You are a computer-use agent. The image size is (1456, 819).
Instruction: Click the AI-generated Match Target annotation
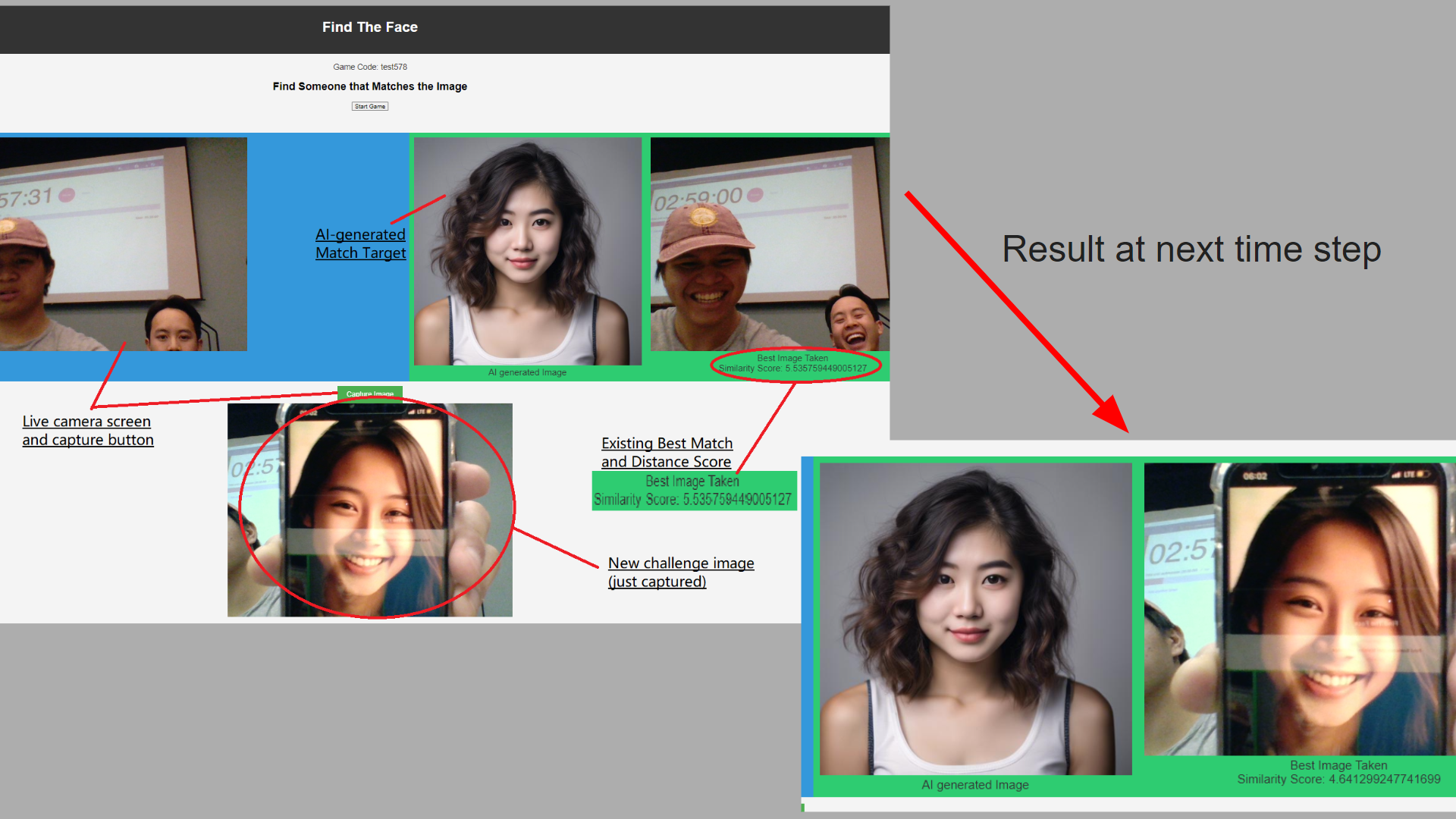[360, 243]
